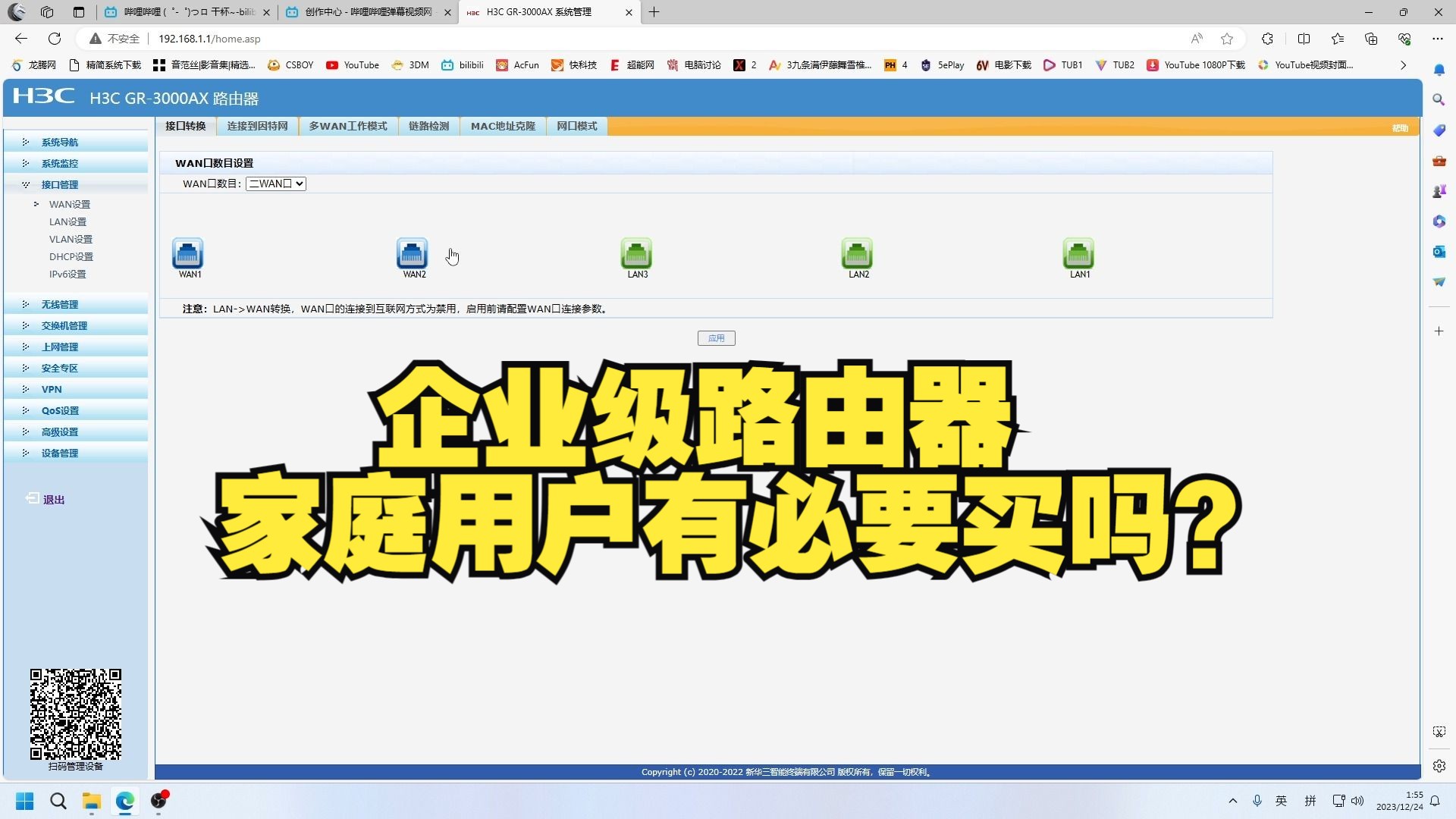Image resolution: width=1456 pixels, height=819 pixels.
Task: Open a new browser tab
Action: 654,12
